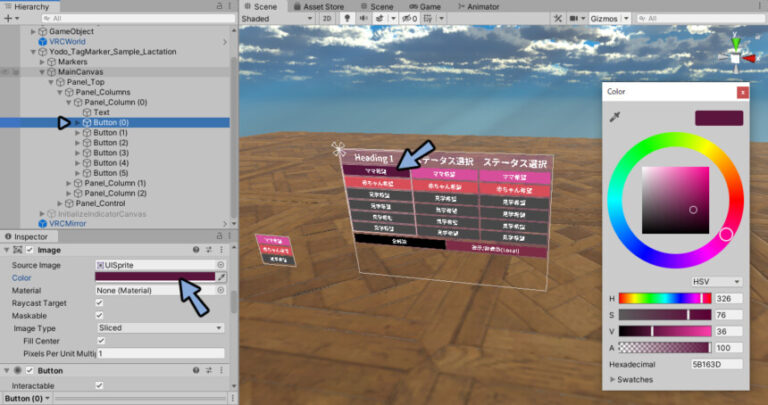The image size is (768, 405).
Task: Uncheck Fill Center
Action: click(101, 340)
